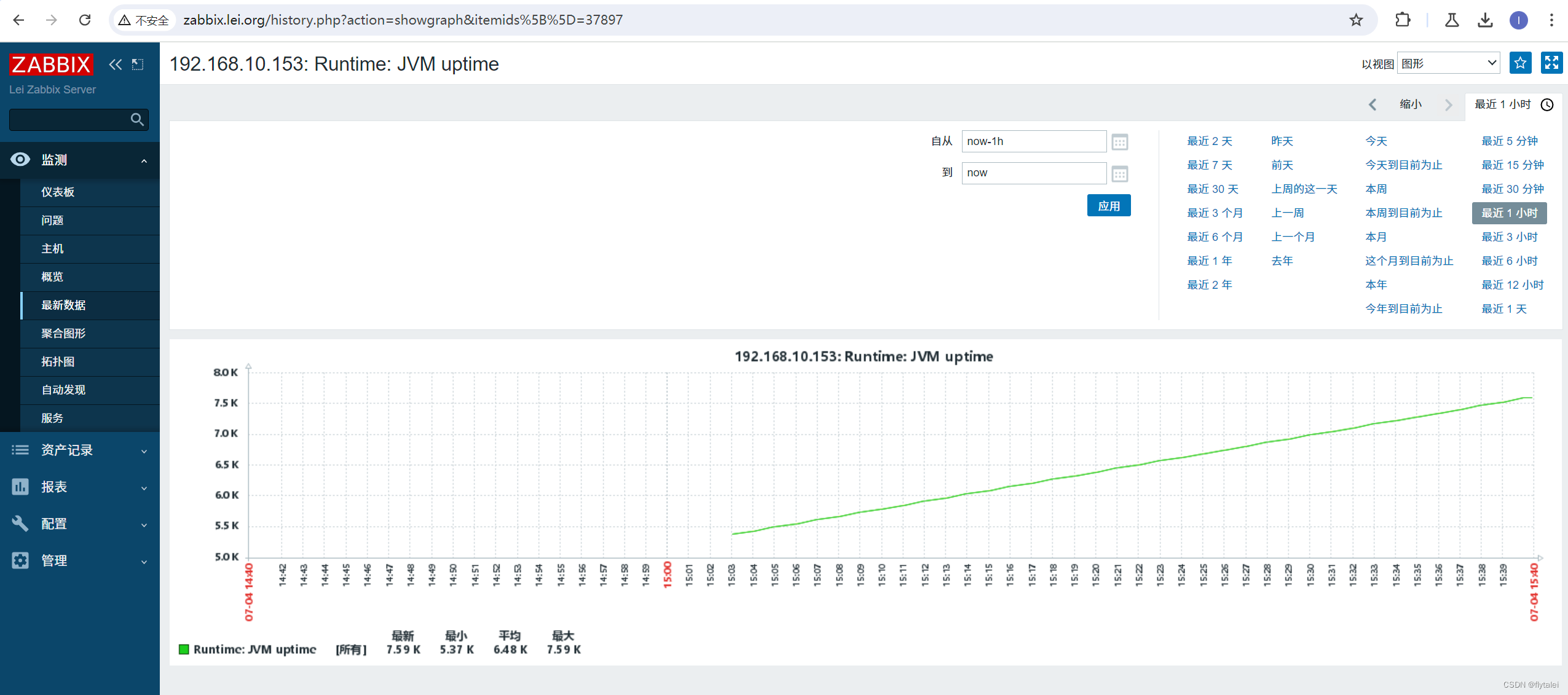The width and height of the screenshot is (1568, 695).
Task: Open the Chrome labs flask icon
Action: coord(1452,20)
